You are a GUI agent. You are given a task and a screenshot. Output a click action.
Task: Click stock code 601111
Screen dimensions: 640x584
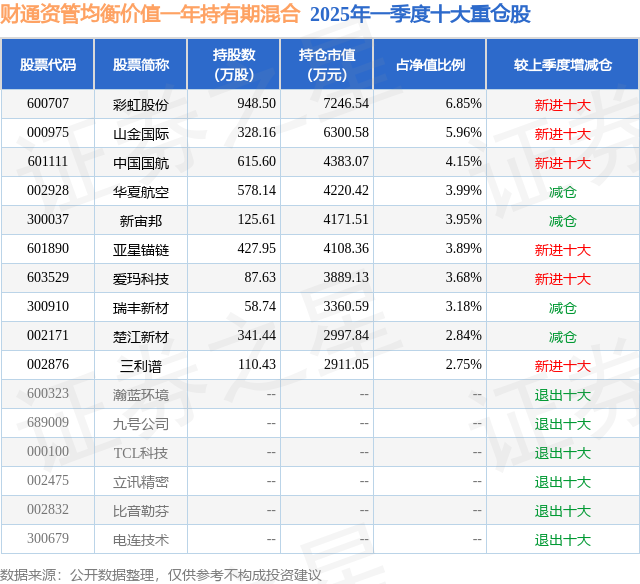pos(48,162)
